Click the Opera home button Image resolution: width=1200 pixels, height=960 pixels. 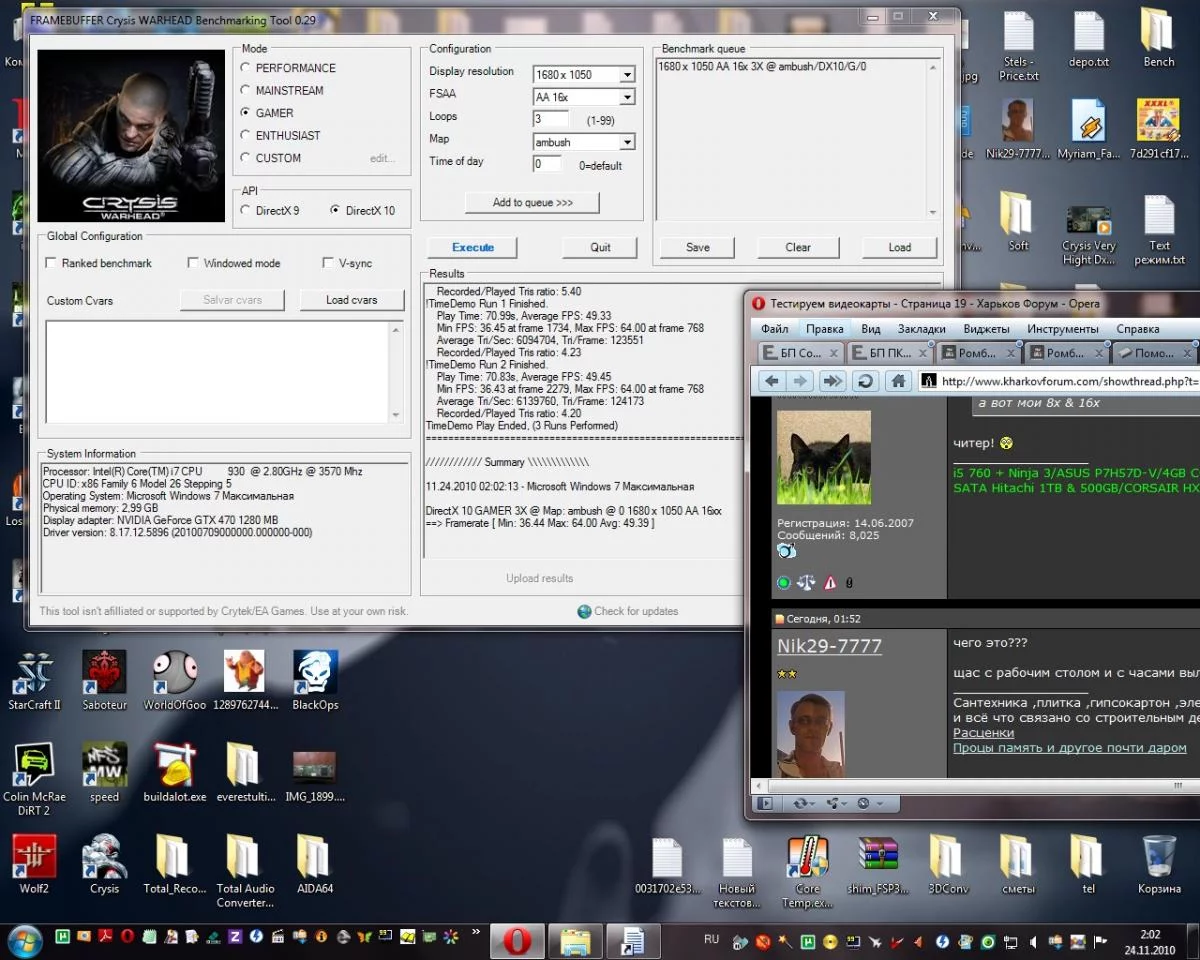[899, 381]
